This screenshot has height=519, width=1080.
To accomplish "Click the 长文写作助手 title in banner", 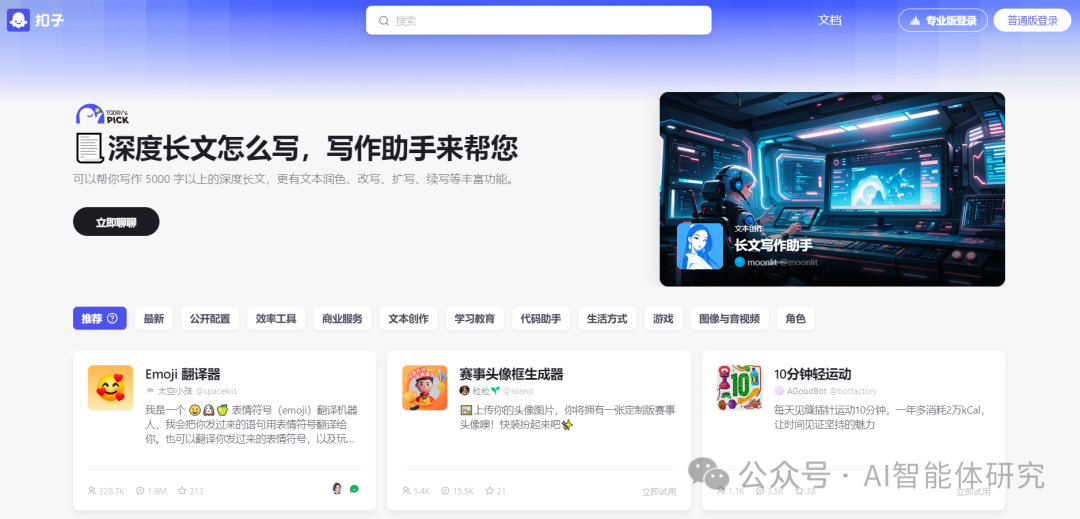I will point(773,244).
